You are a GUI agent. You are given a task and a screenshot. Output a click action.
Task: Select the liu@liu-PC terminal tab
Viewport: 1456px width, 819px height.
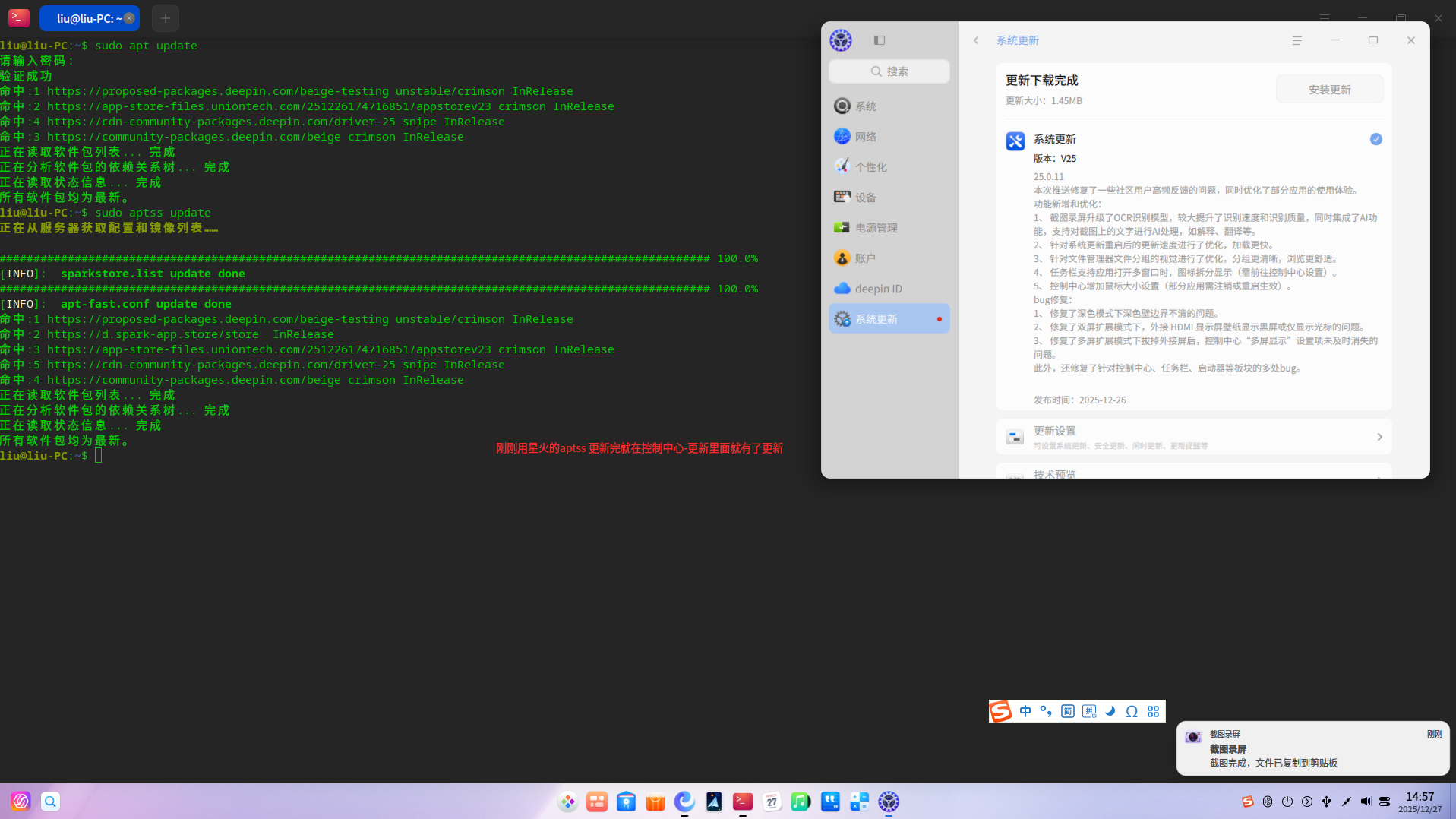pos(89,18)
